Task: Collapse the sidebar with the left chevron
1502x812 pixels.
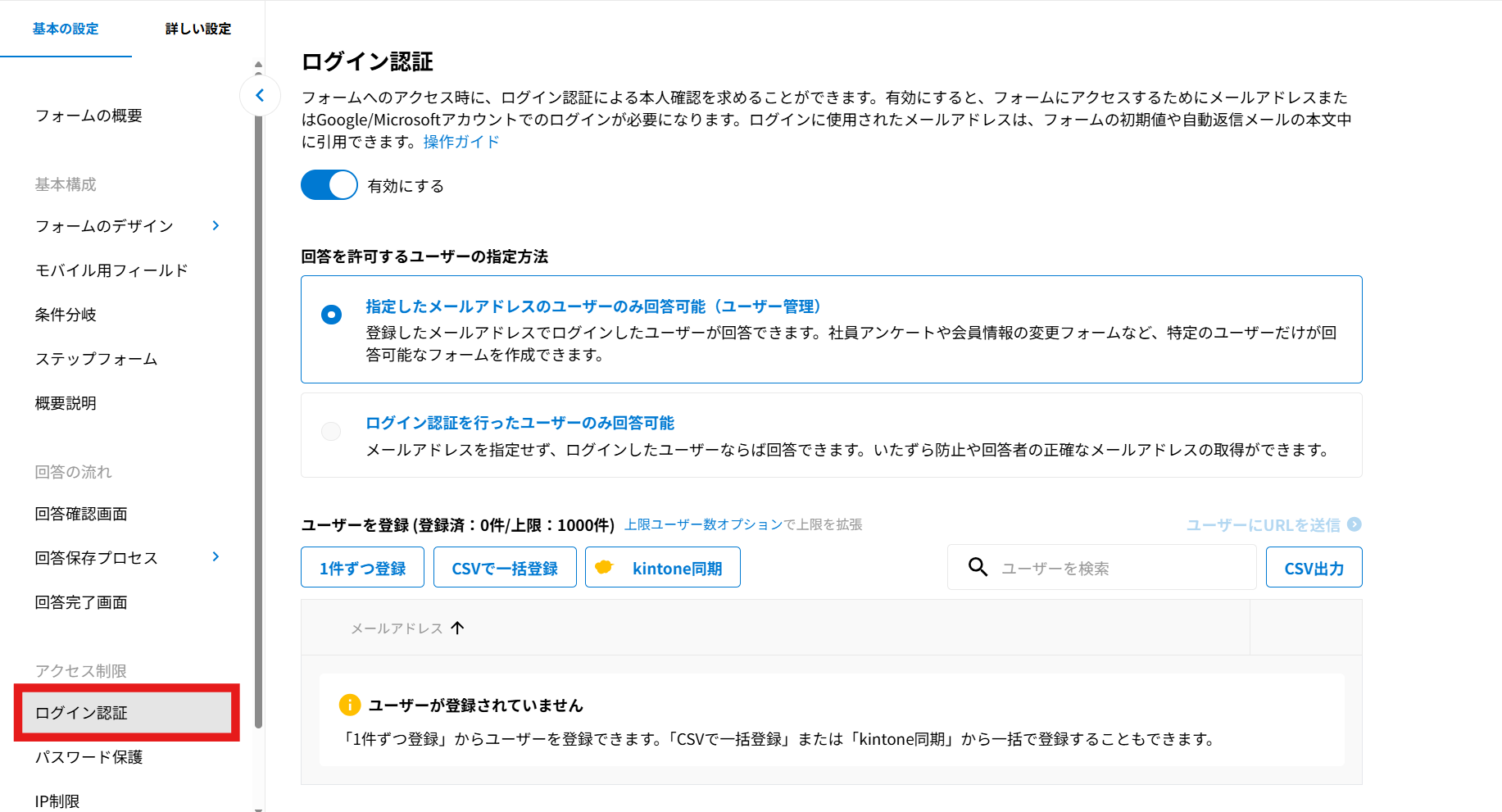Action: 260,95
